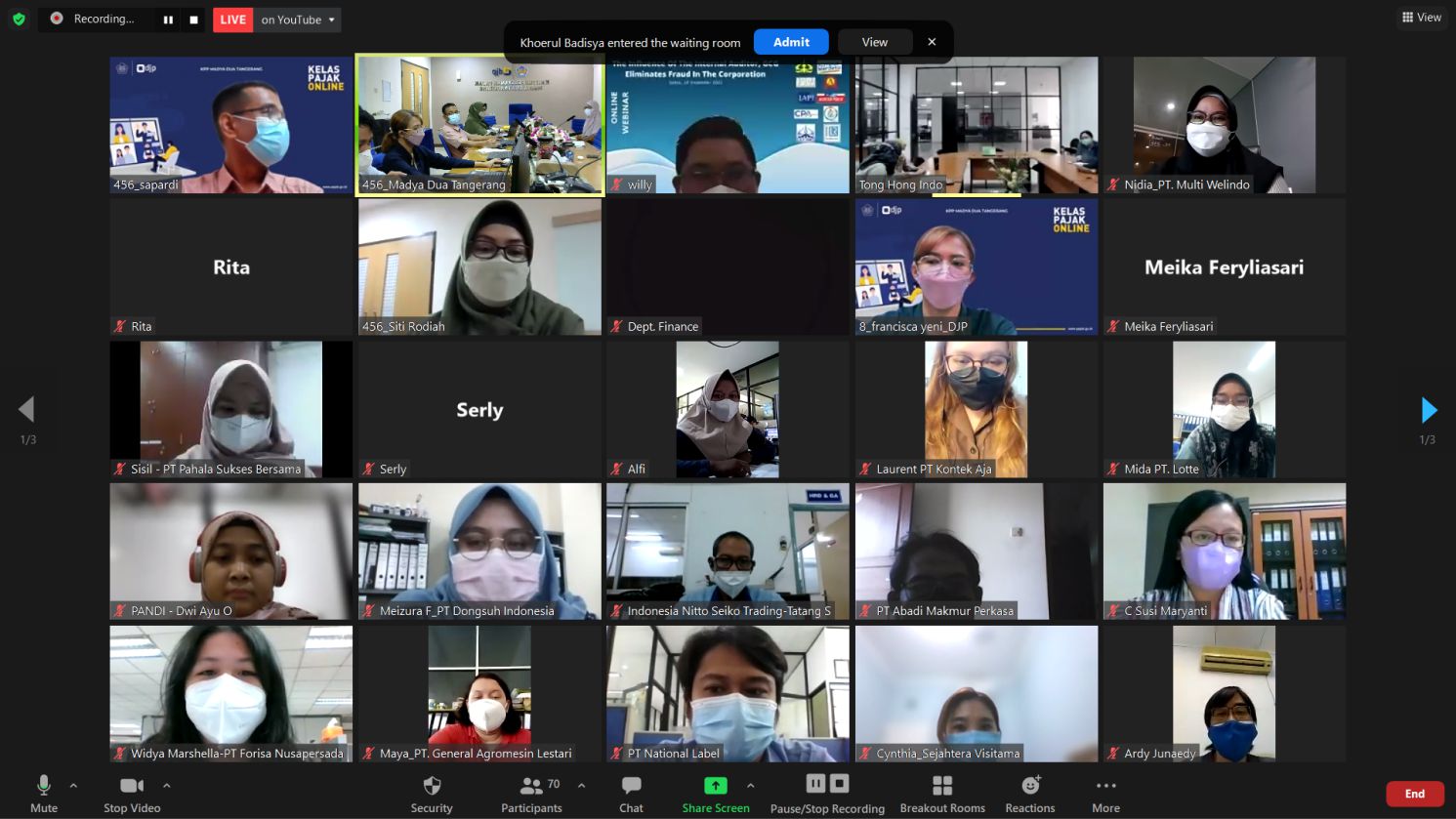Click the green Share Screen icon

point(715,787)
